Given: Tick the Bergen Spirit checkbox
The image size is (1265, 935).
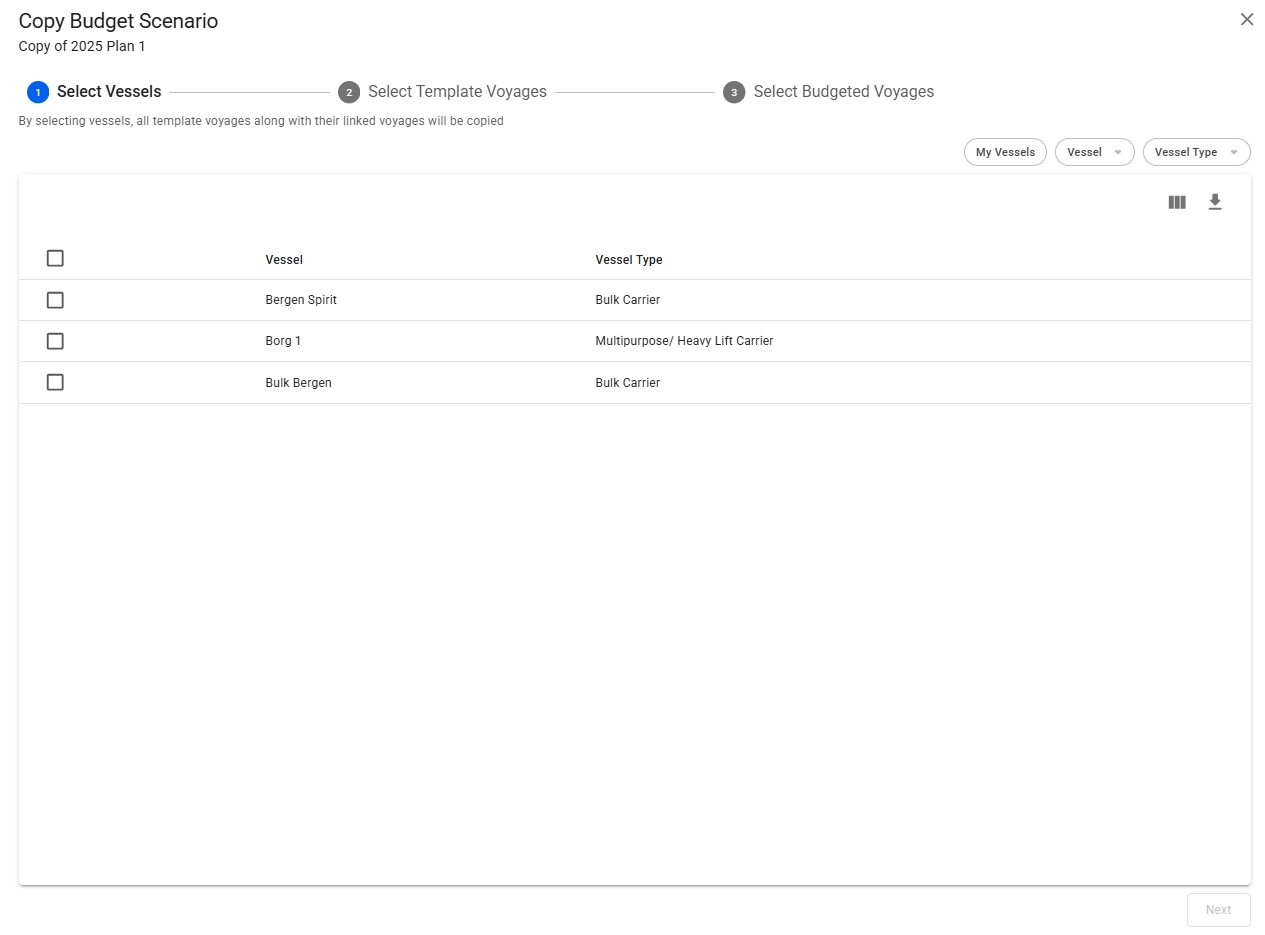Looking at the screenshot, I should click(55, 300).
